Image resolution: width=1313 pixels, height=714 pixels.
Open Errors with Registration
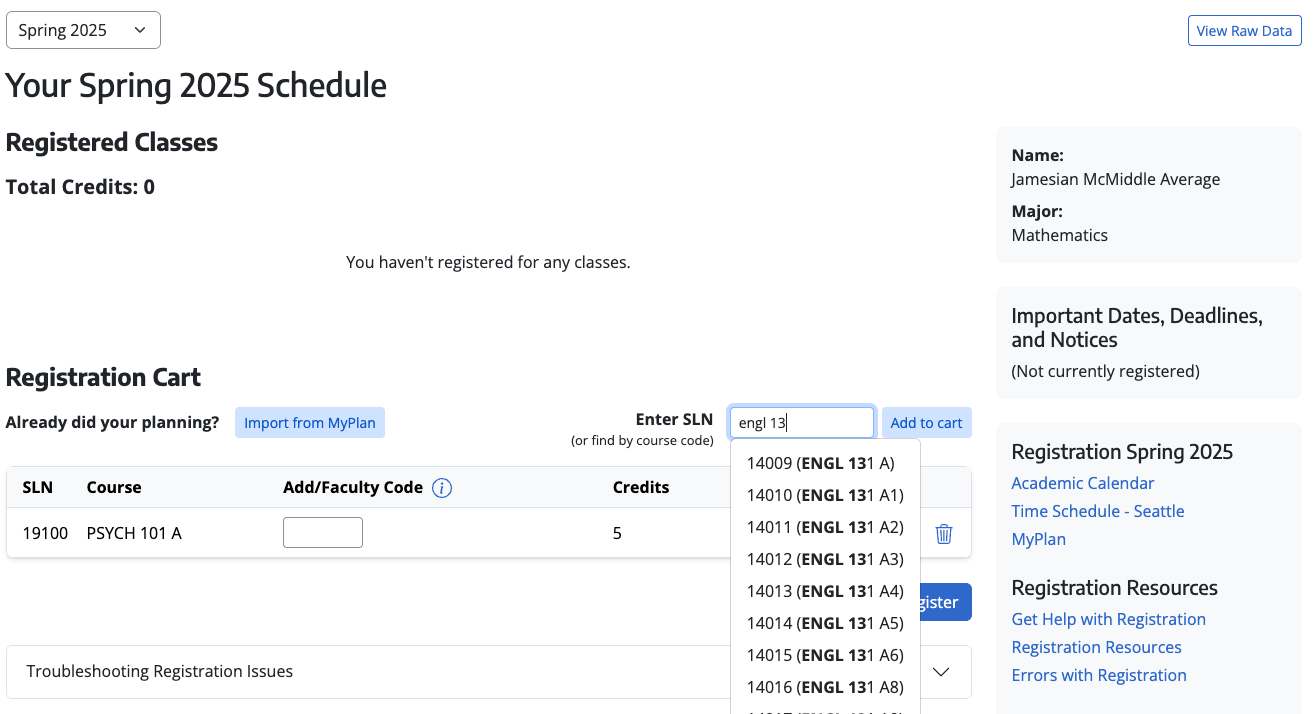[x=1099, y=674]
